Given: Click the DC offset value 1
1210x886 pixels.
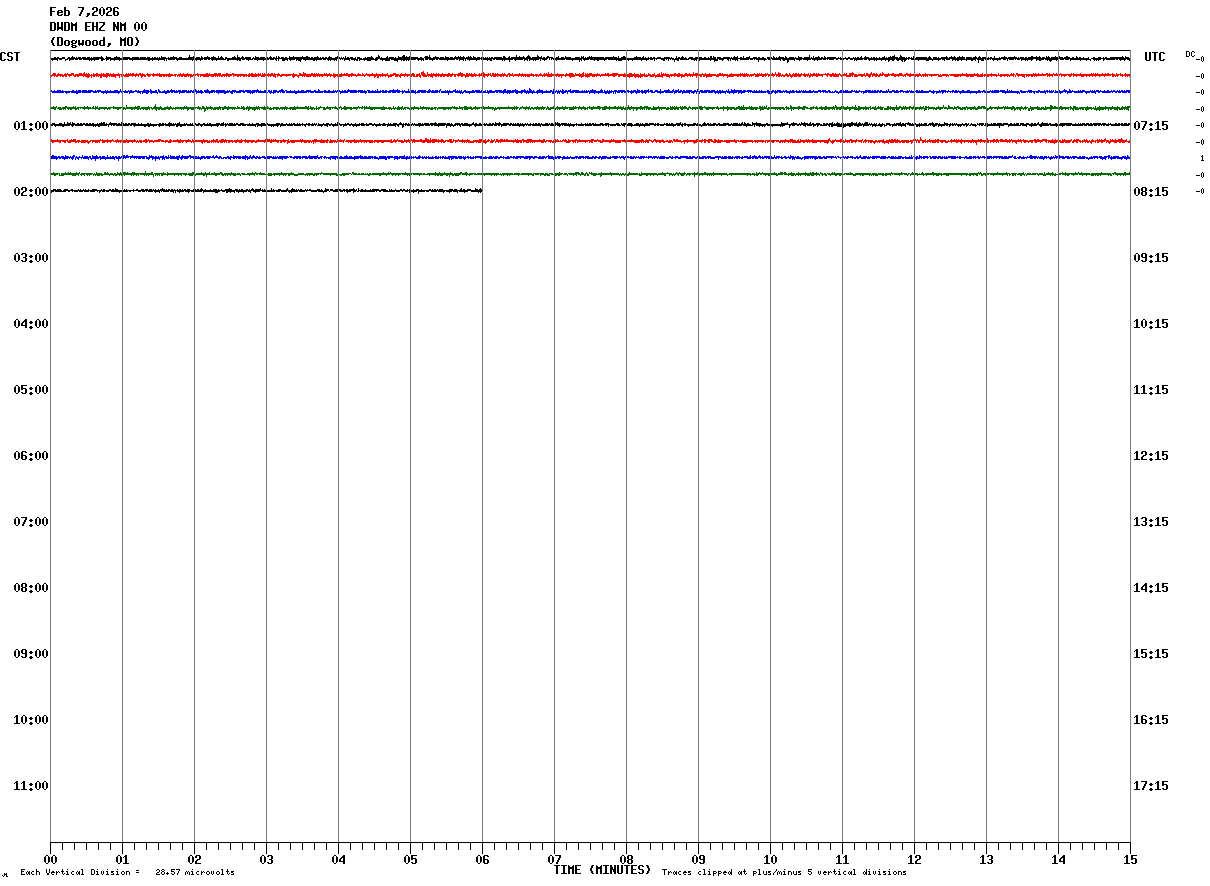Looking at the screenshot, I should [x=1202, y=159].
